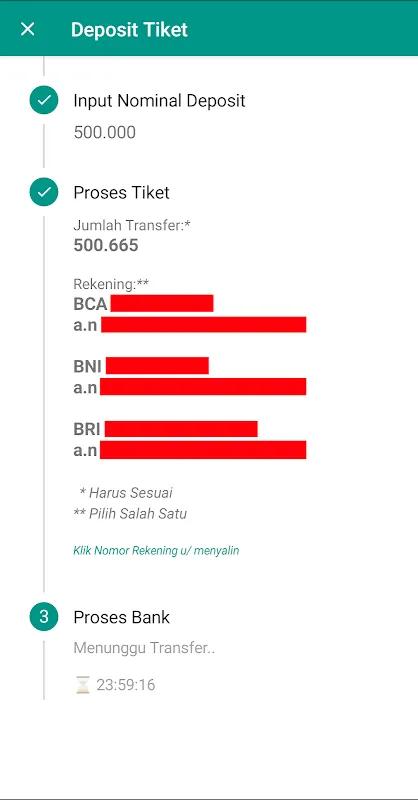Image resolution: width=418 pixels, height=800 pixels.
Task: Tap the 500.665 transfer amount
Action: 106,245
